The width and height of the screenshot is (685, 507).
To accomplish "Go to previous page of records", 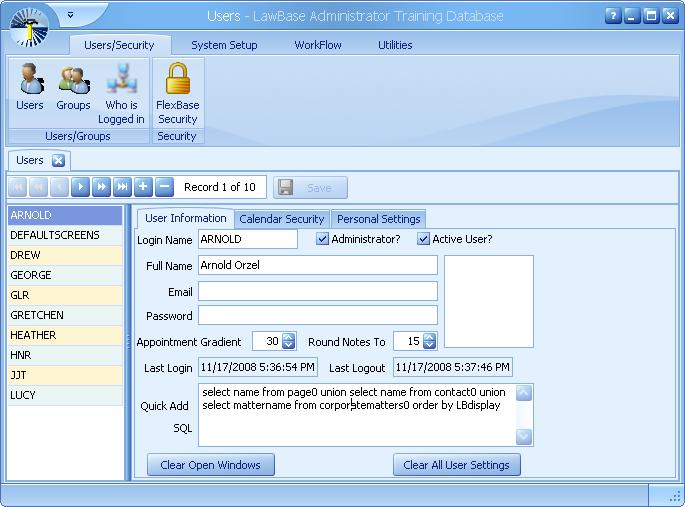I will pyautogui.click(x=38, y=187).
